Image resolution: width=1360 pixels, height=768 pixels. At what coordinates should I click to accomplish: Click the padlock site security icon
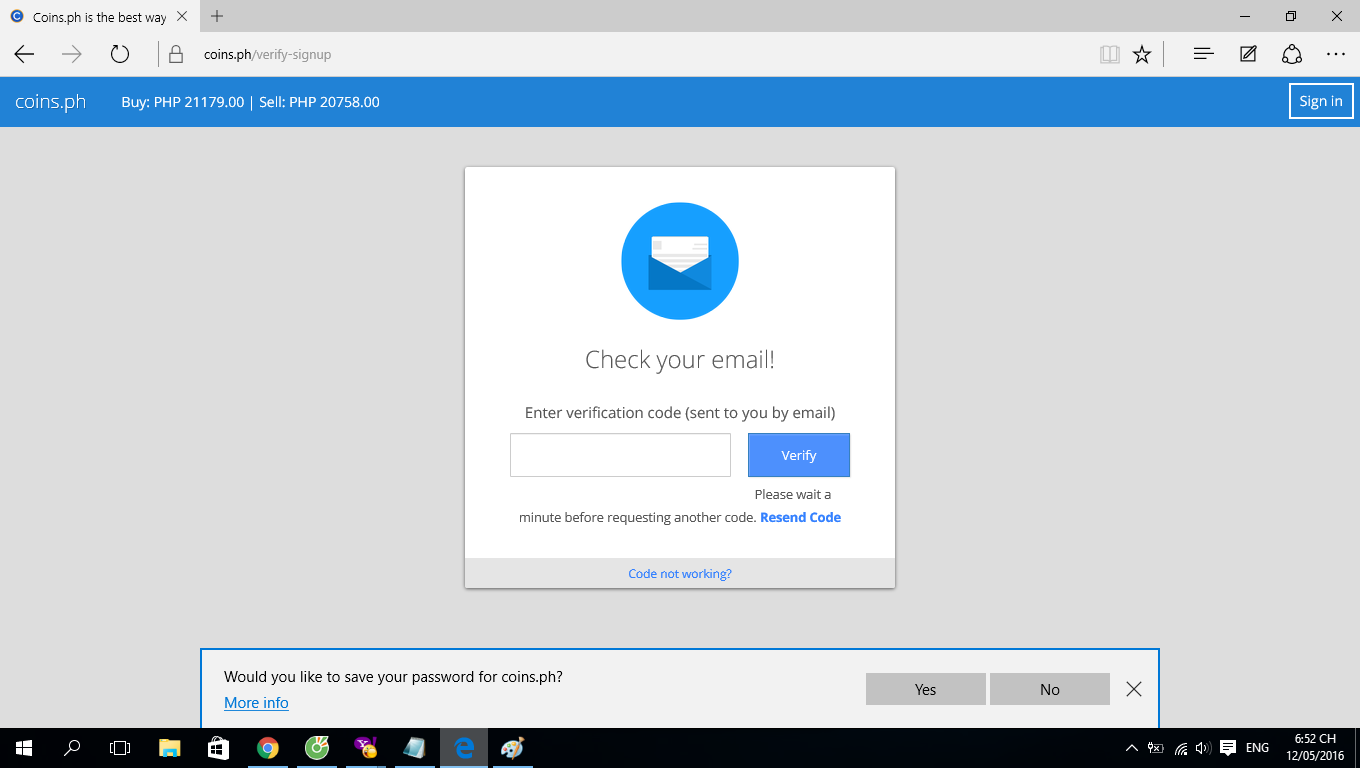tap(176, 54)
